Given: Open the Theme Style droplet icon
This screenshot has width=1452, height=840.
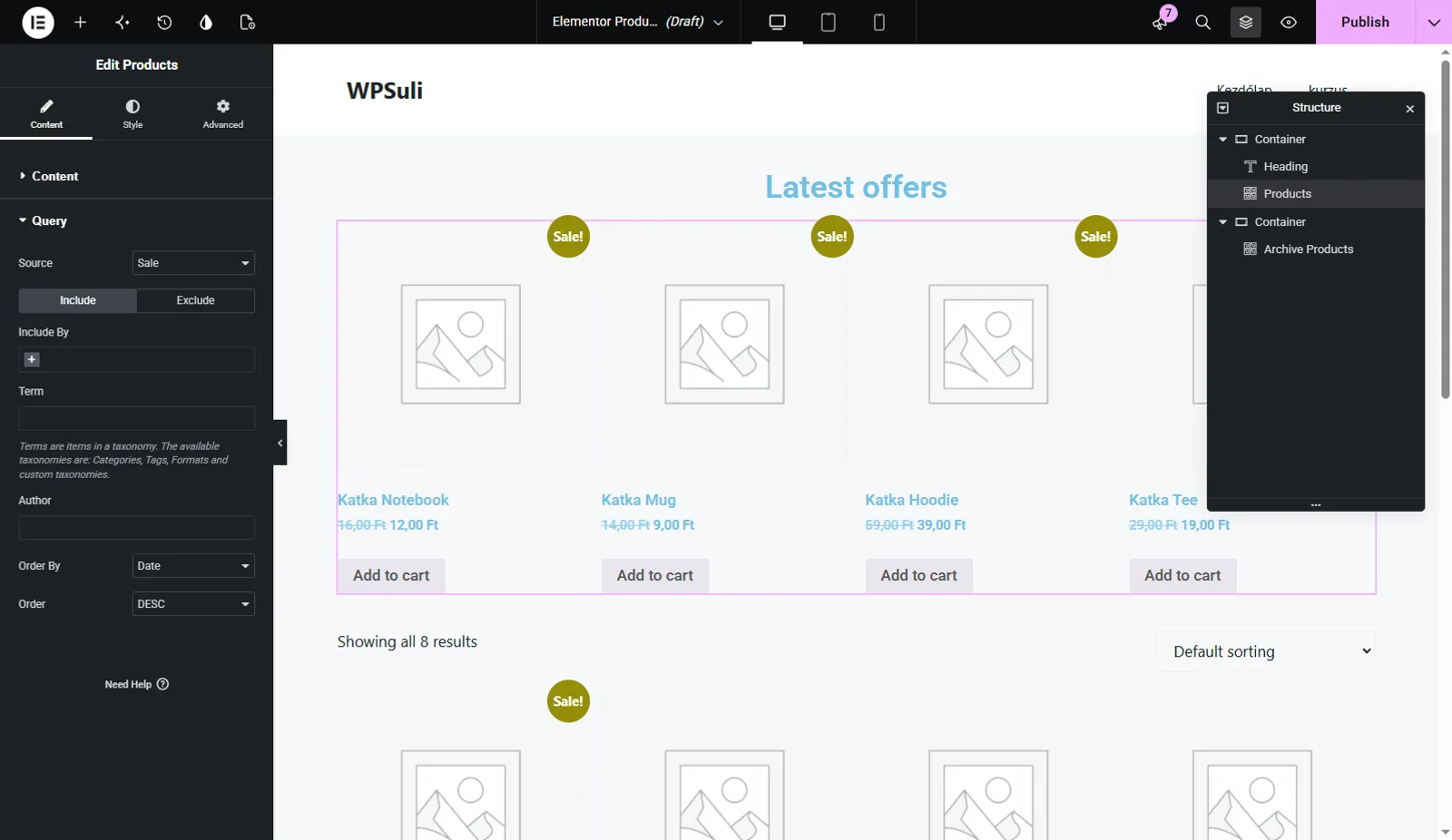Looking at the screenshot, I should click(206, 22).
